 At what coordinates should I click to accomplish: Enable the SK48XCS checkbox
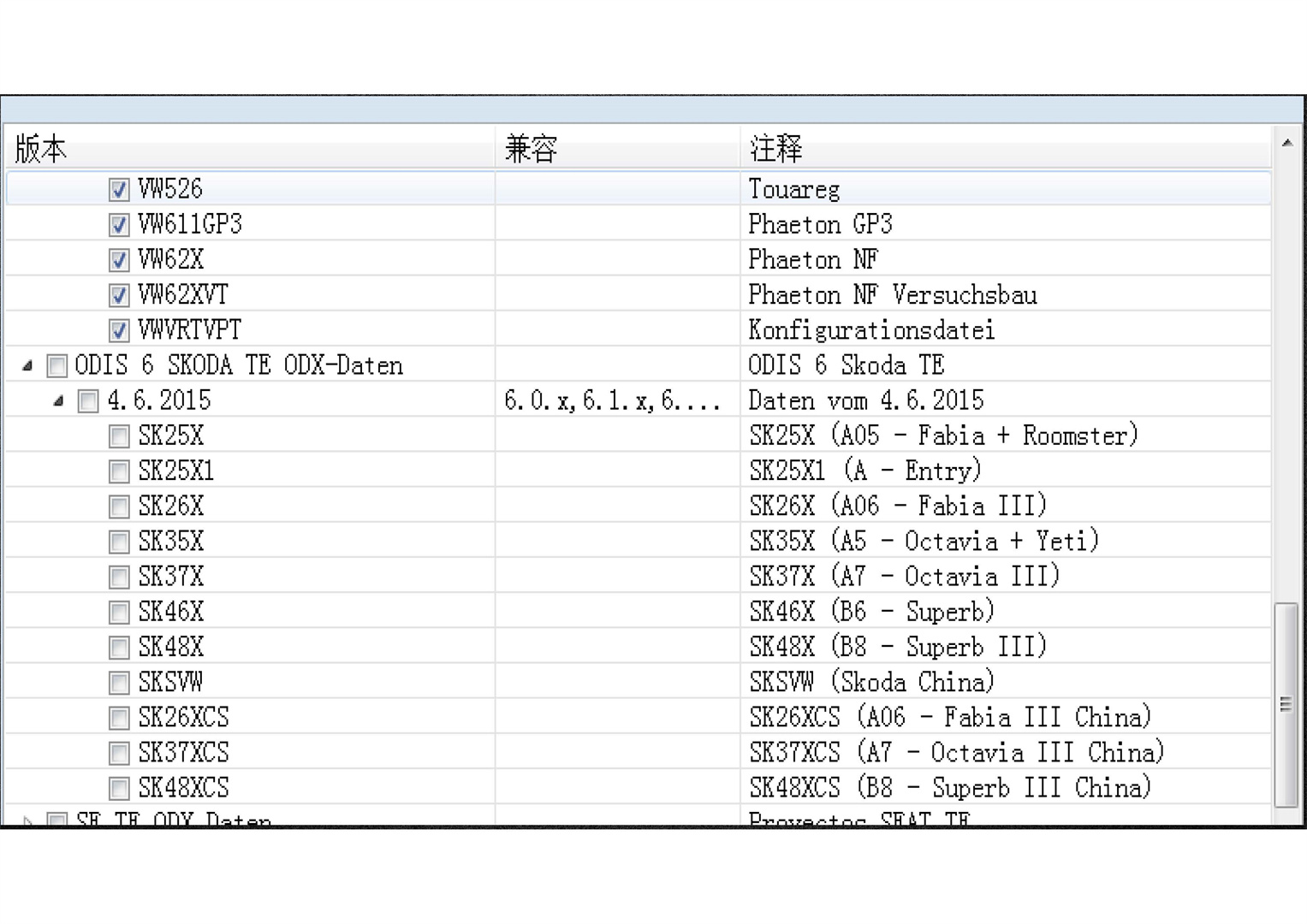119,788
